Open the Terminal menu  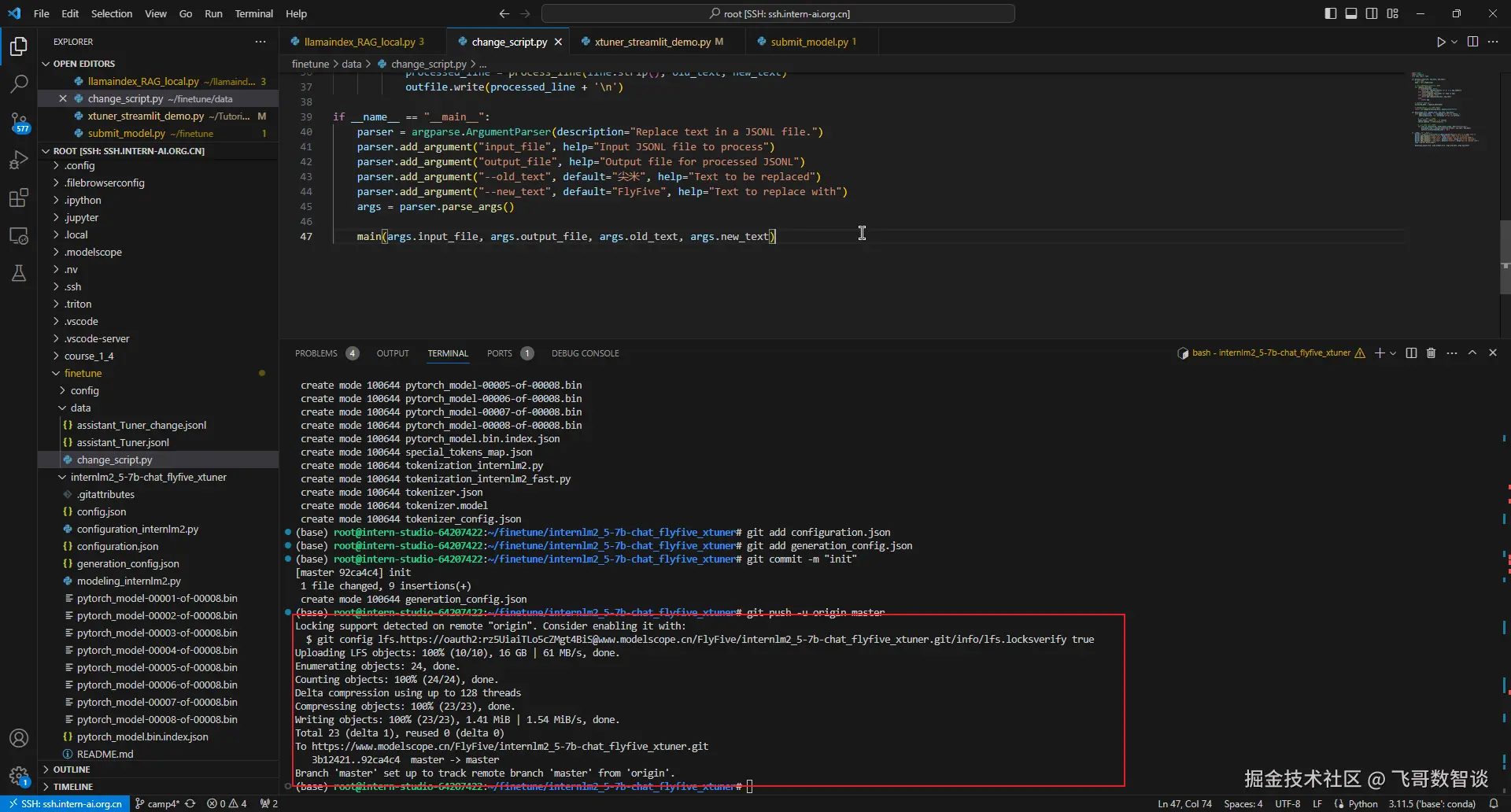253,13
